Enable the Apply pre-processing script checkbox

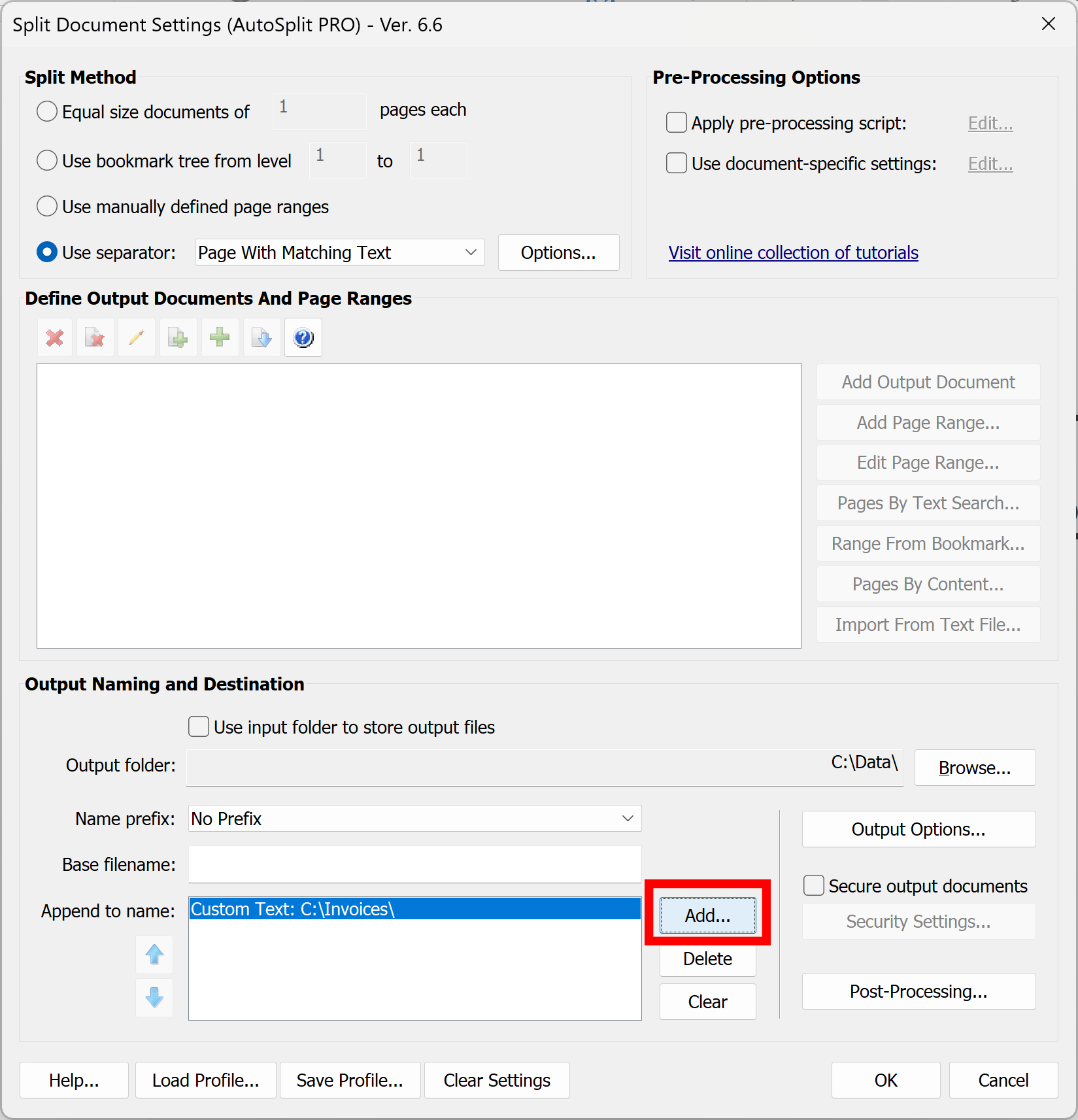click(676, 122)
